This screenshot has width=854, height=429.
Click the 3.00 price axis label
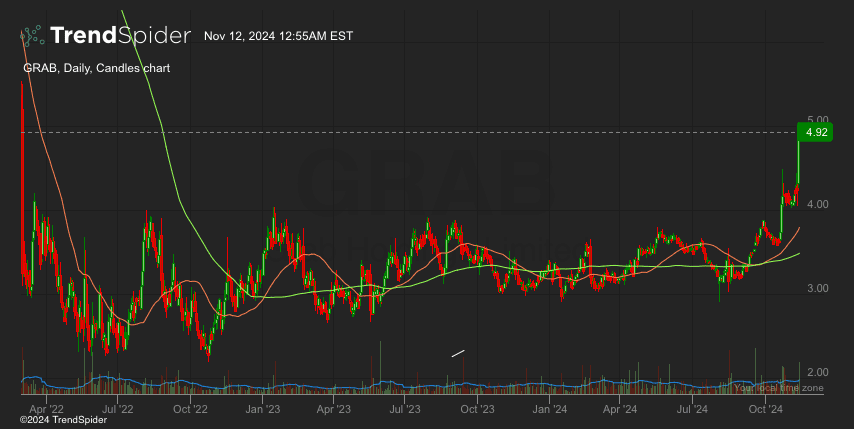coord(817,289)
